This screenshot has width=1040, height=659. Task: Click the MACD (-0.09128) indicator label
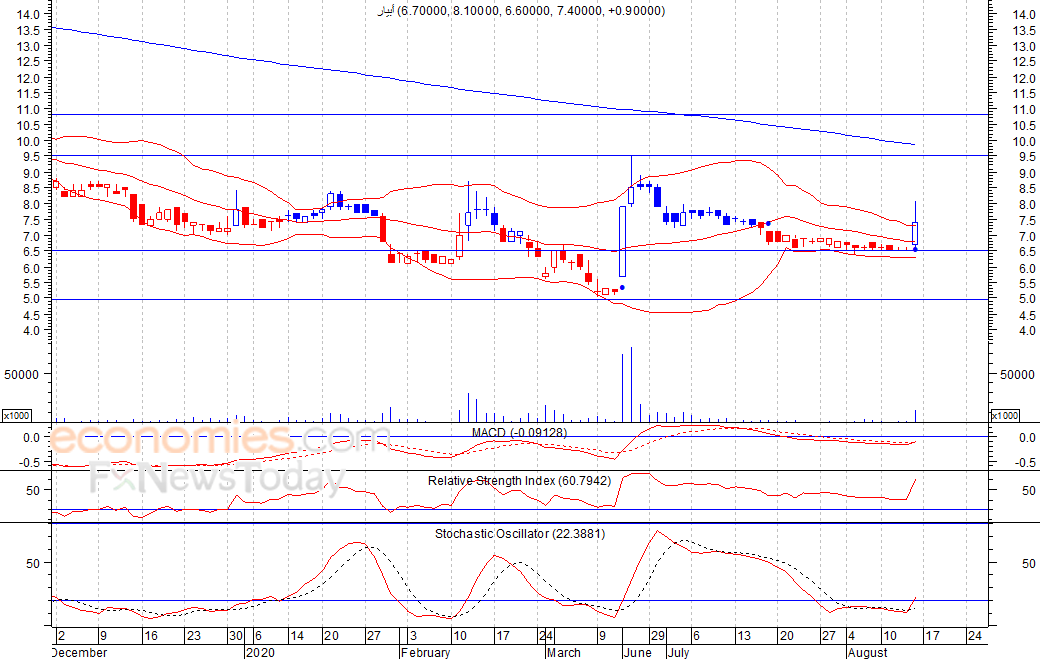pos(519,432)
